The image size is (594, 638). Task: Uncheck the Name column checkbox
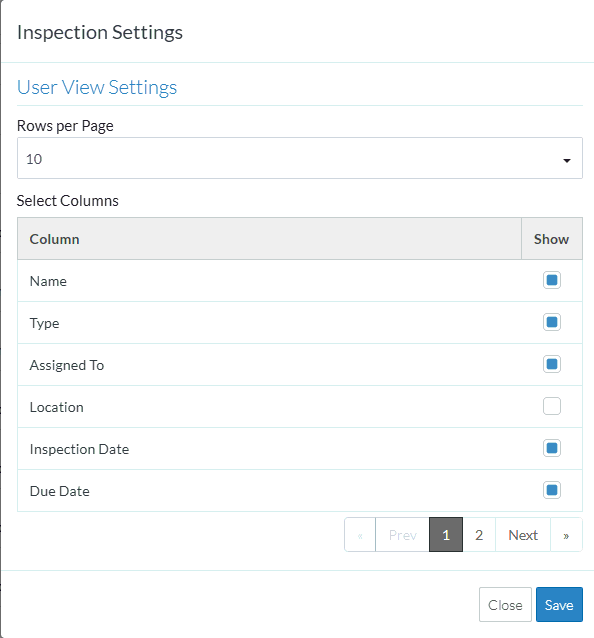(x=552, y=280)
